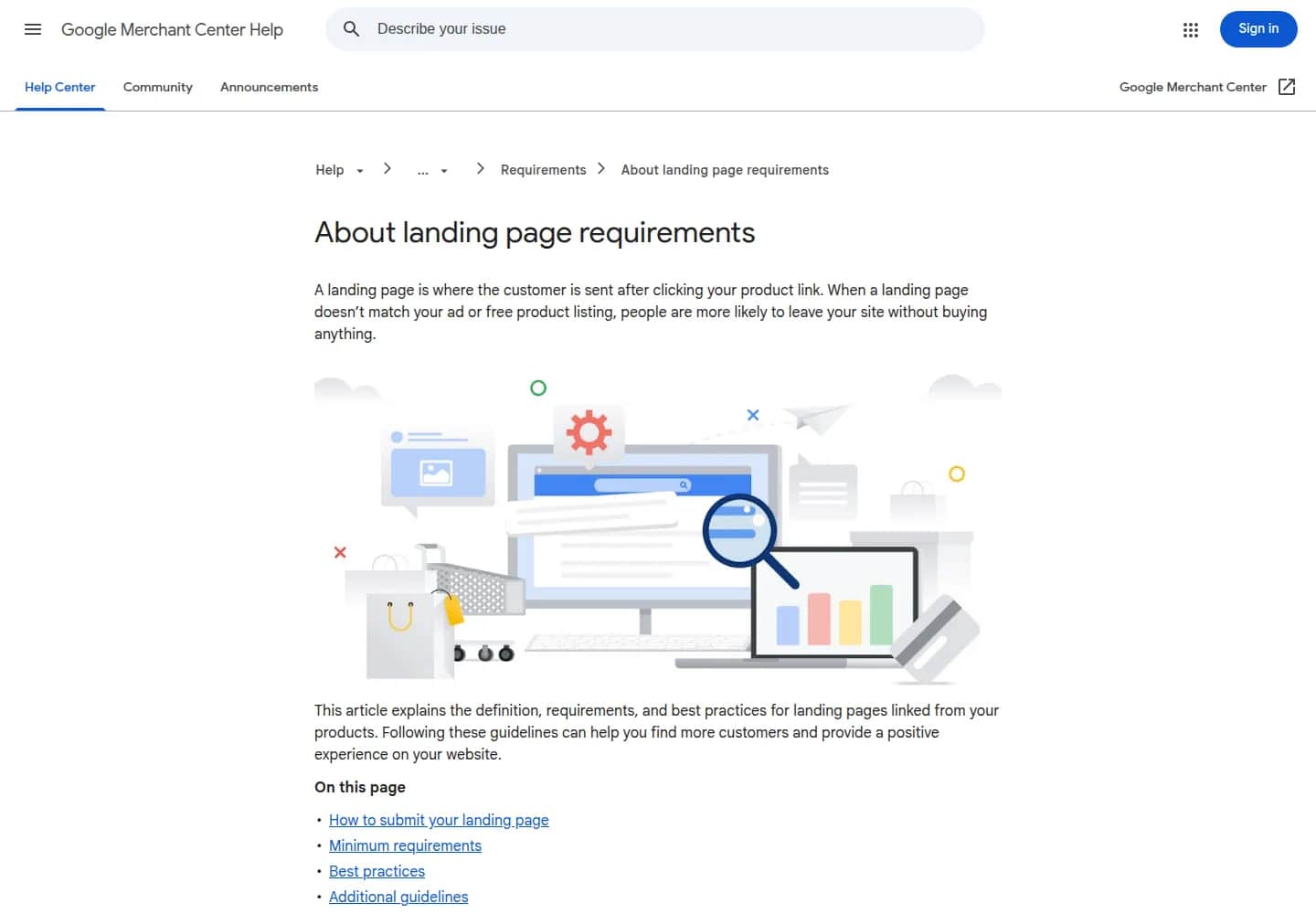Jump to Additional guidelines section

[398, 897]
